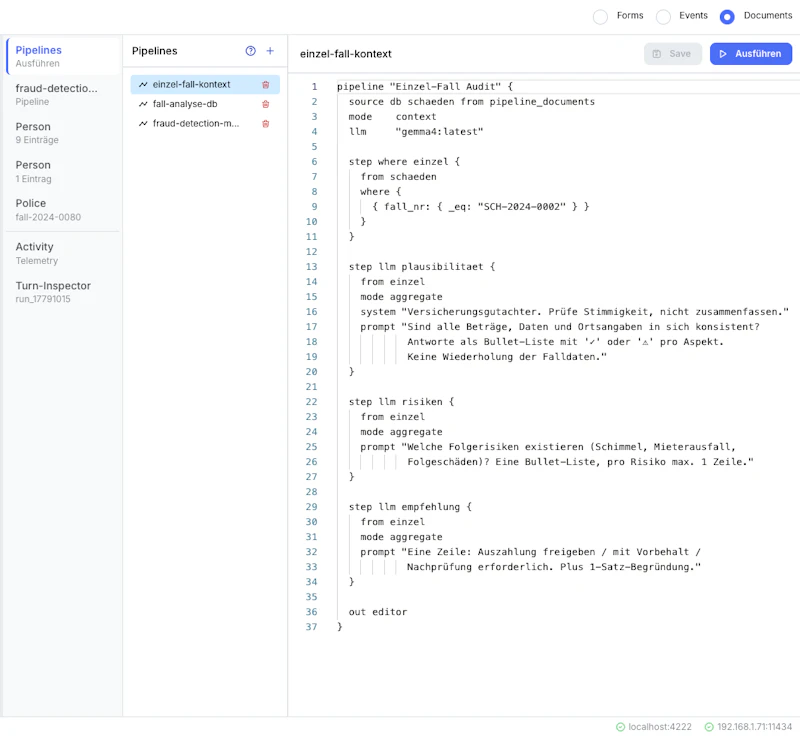Open the Turn-Inspector run sidebar entry

[x=63, y=292]
